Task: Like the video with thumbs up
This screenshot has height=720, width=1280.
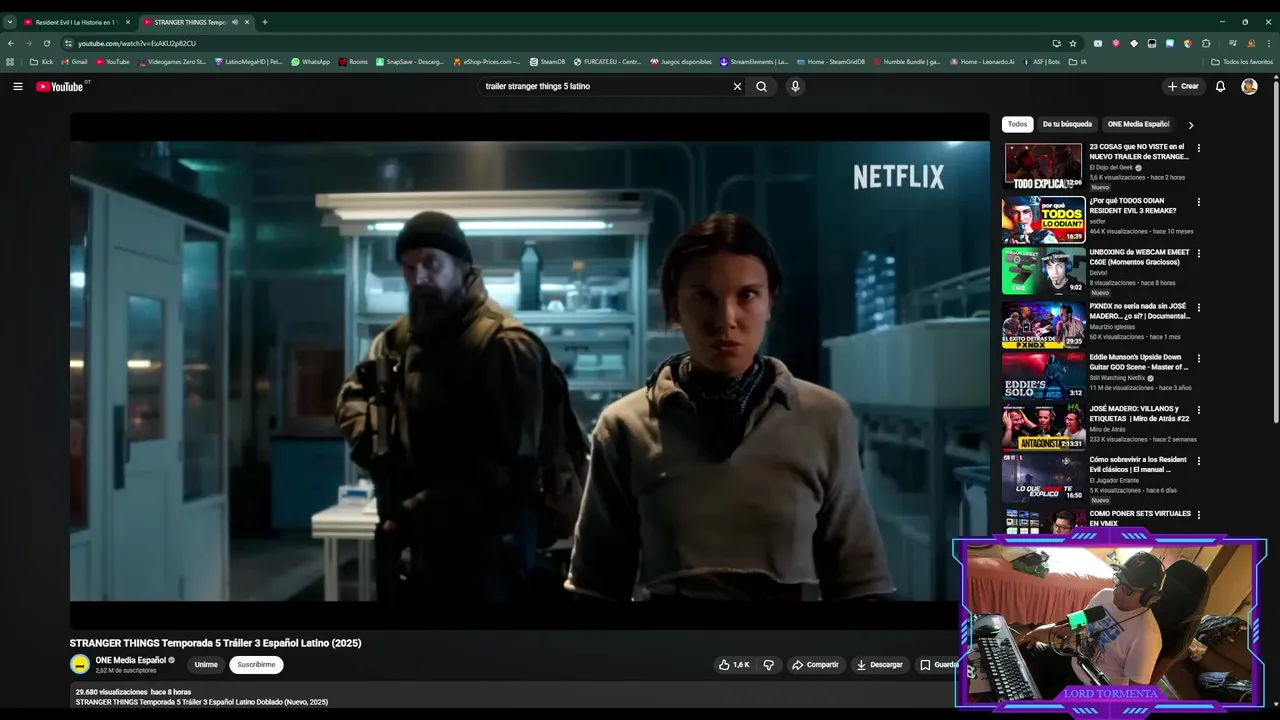Action: click(733, 664)
